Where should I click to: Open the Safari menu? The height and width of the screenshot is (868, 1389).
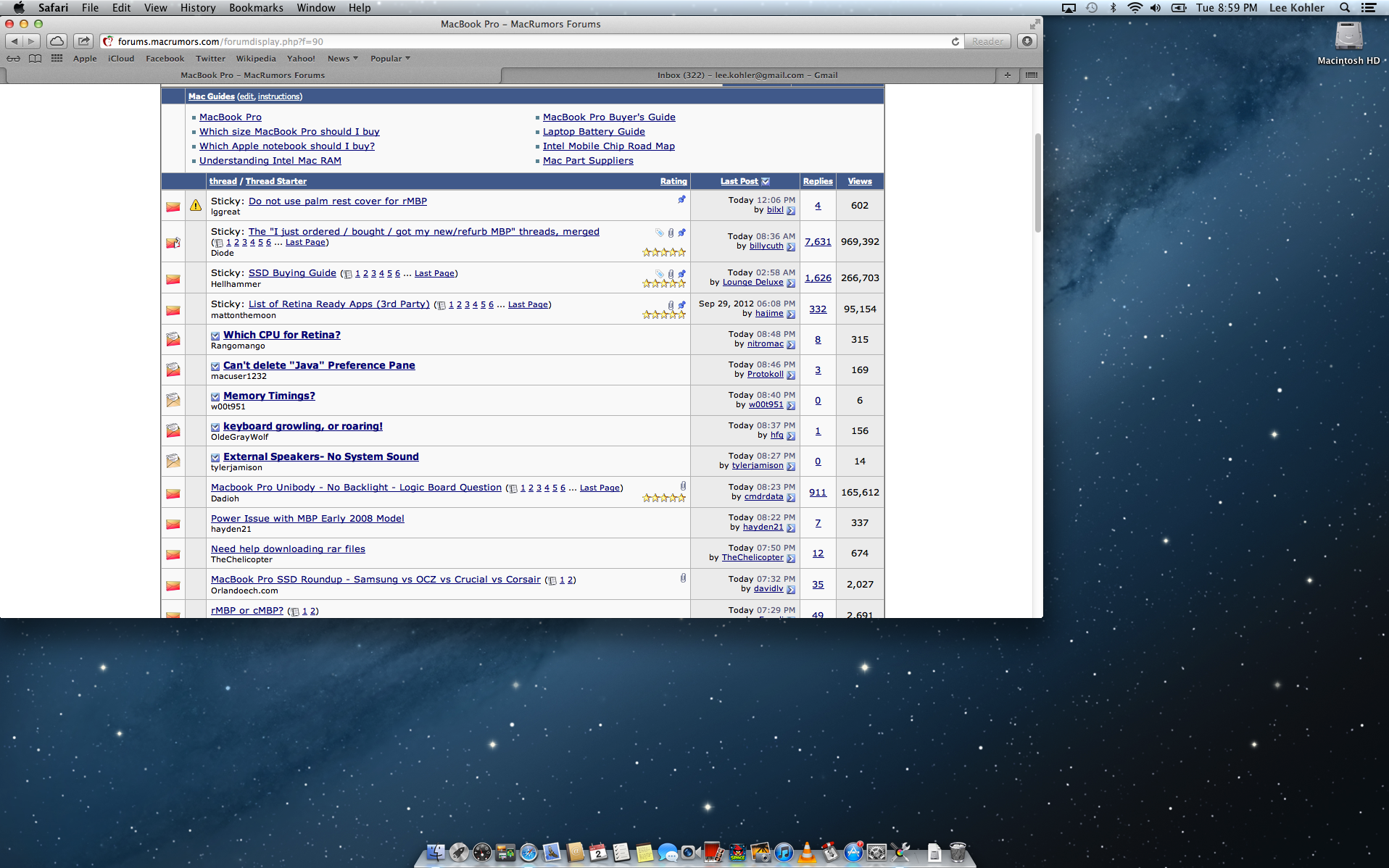pyautogui.click(x=54, y=8)
